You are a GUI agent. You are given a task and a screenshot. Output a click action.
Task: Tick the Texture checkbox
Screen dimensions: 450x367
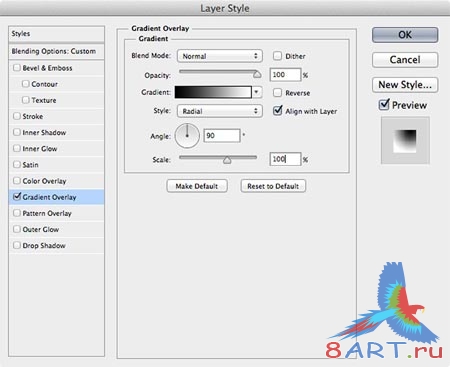pos(25,100)
